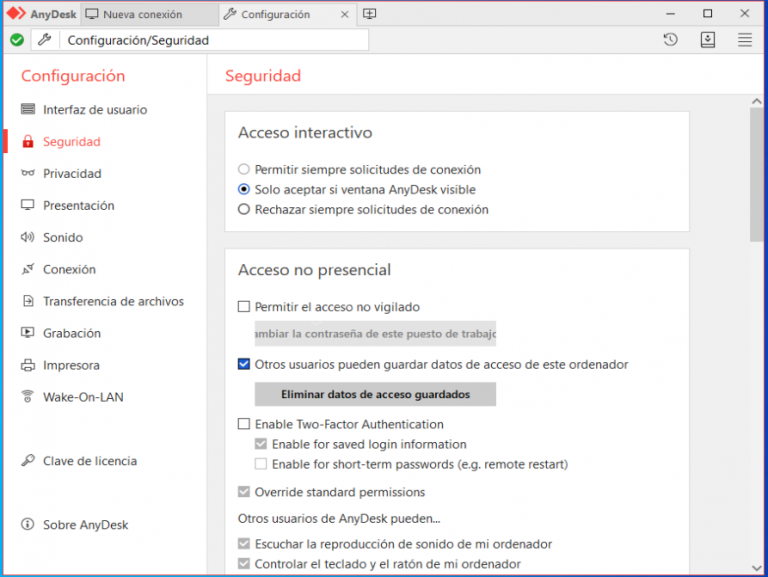Click the monitor icon on Nueva conexión tab

[92, 14]
